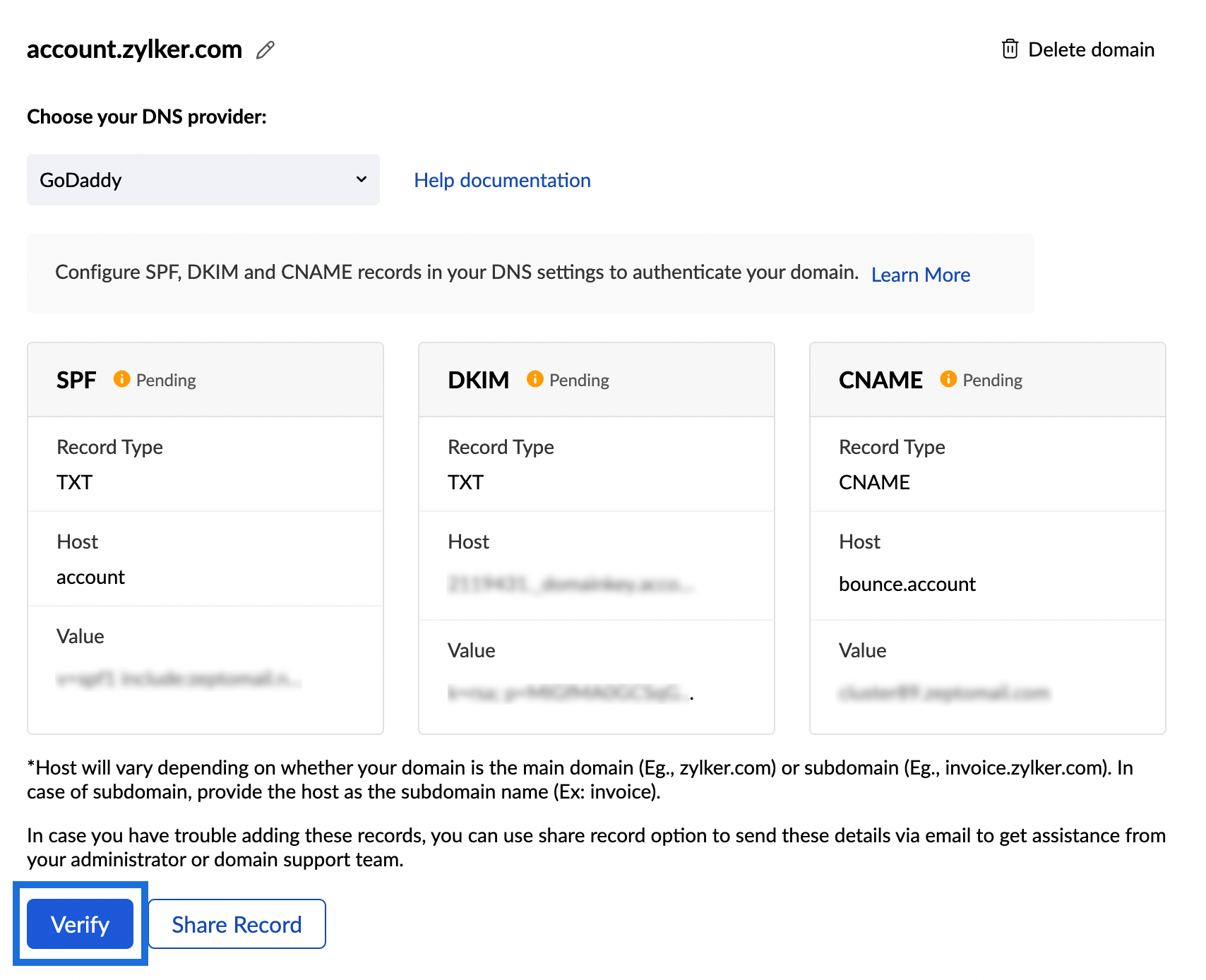Open the Help documentation link
Viewport: 1206px width, 980px height.
click(502, 180)
